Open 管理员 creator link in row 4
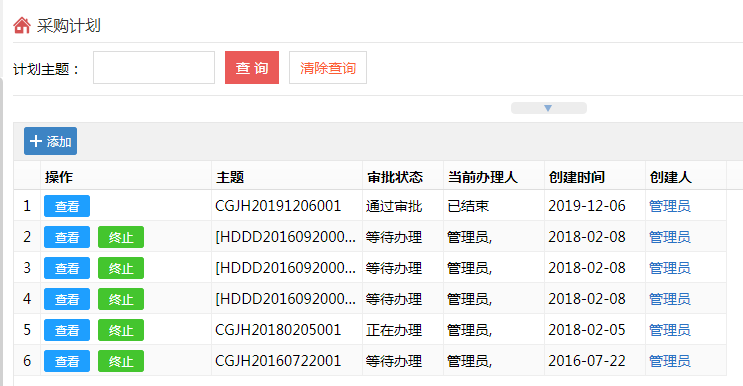The height and width of the screenshot is (386, 743). coord(670,299)
